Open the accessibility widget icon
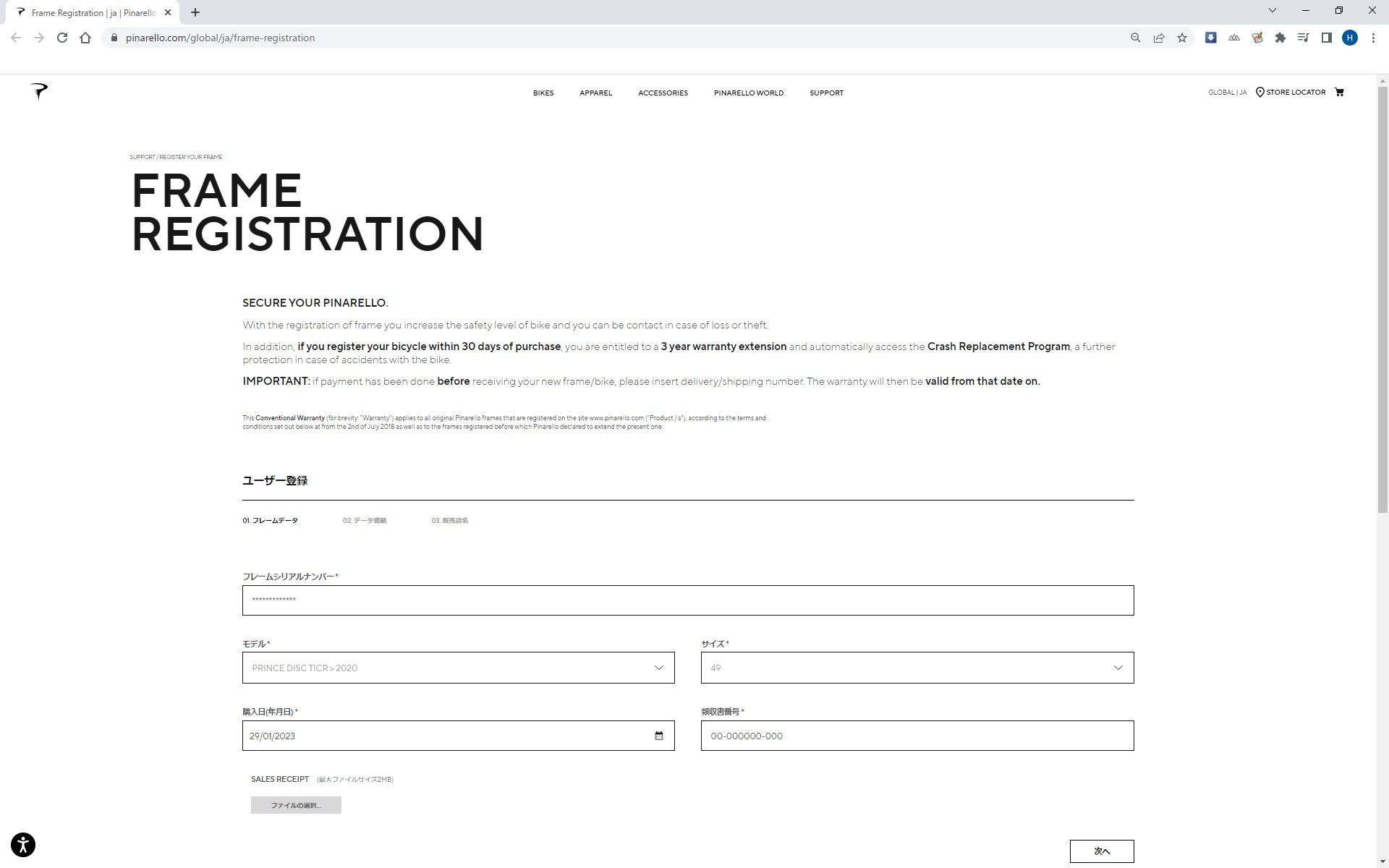 23,844
